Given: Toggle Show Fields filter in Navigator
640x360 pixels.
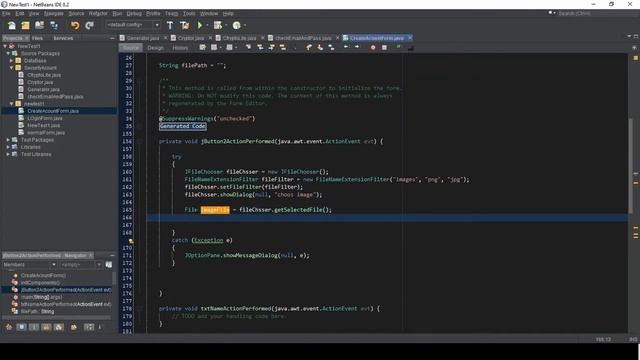Looking at the screenshot, I should pos(21,327).
